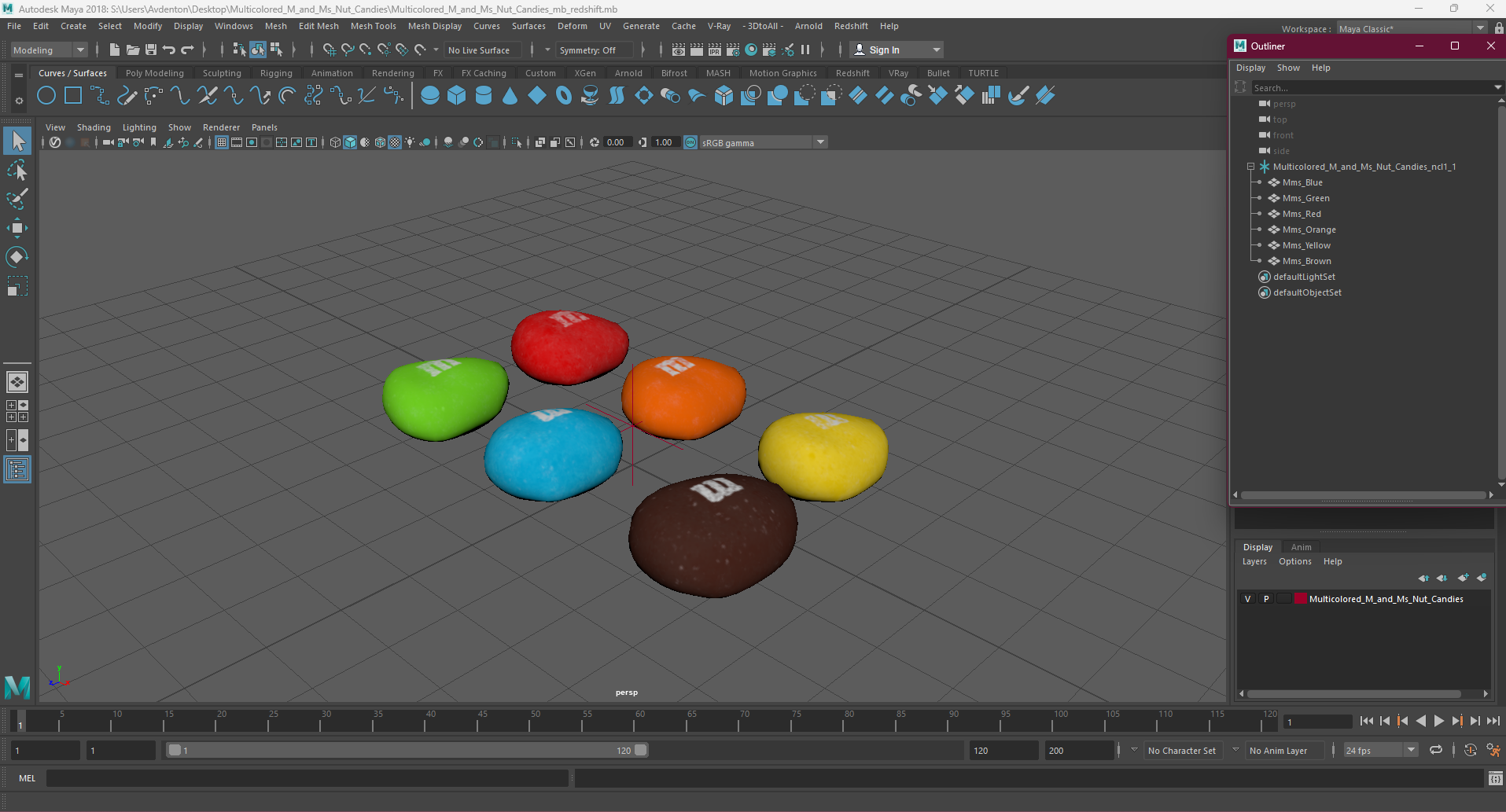Switch to single perspective view layout

click(x=17, y=382)
